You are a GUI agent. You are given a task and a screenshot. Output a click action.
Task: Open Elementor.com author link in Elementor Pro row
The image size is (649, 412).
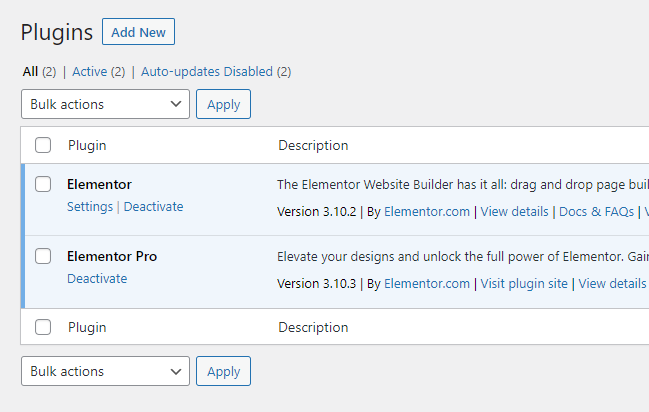tap(427, 284)
